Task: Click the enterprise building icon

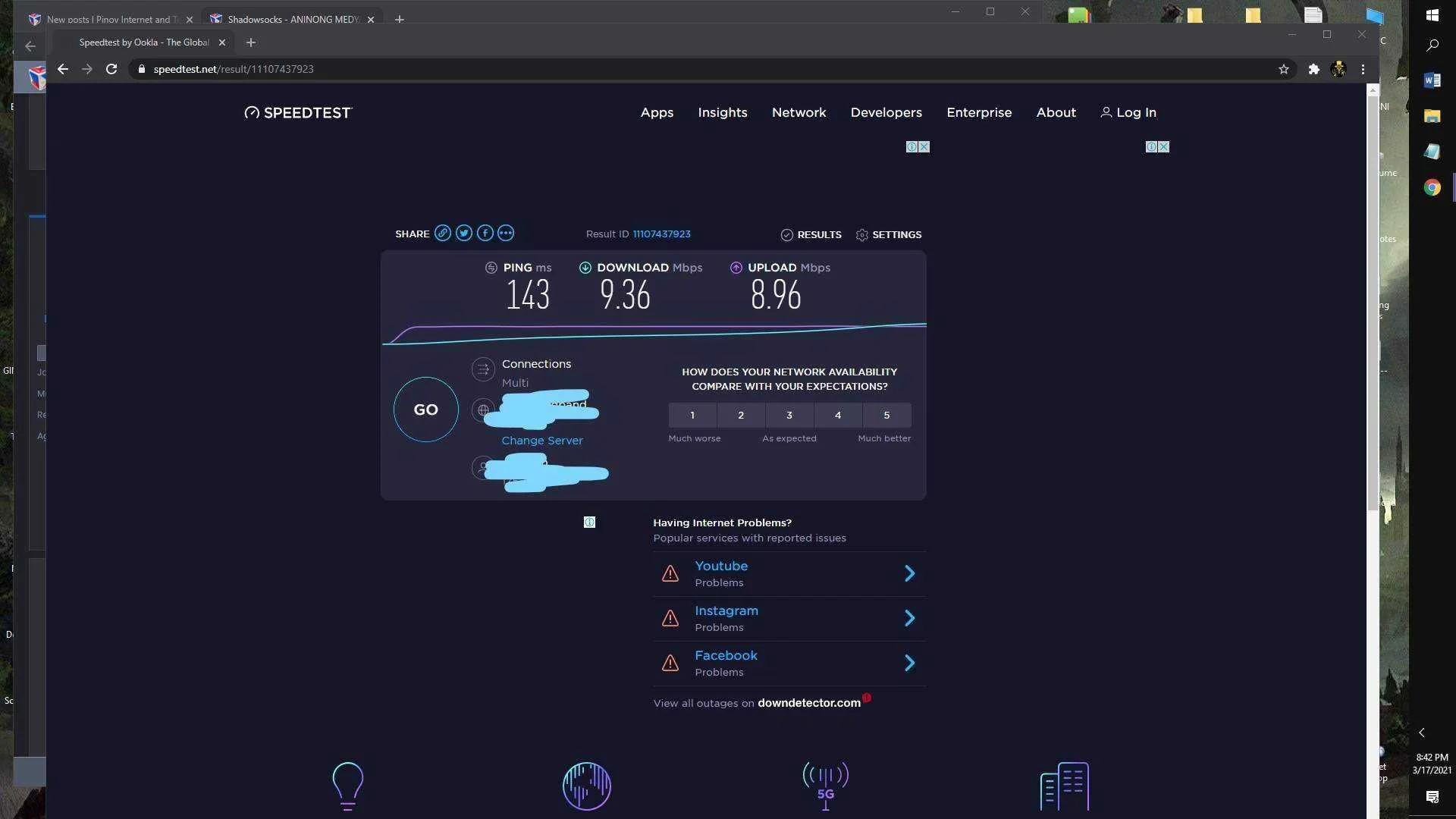Action: point(1065,786)
